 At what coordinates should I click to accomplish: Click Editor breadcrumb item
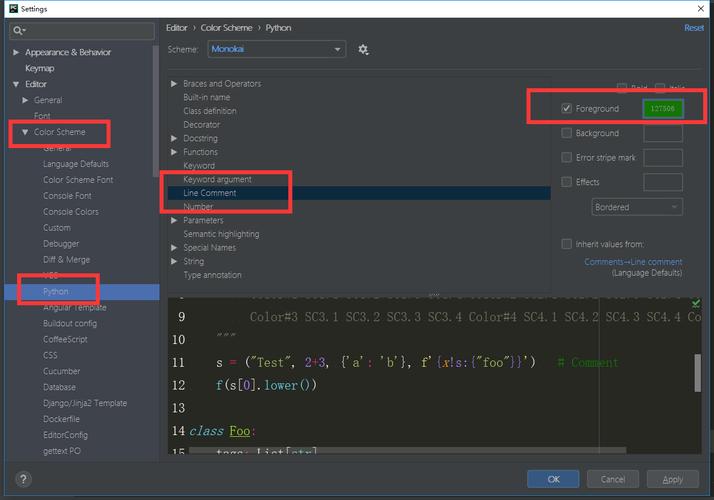pyautogui.click(x=177, y=28)
